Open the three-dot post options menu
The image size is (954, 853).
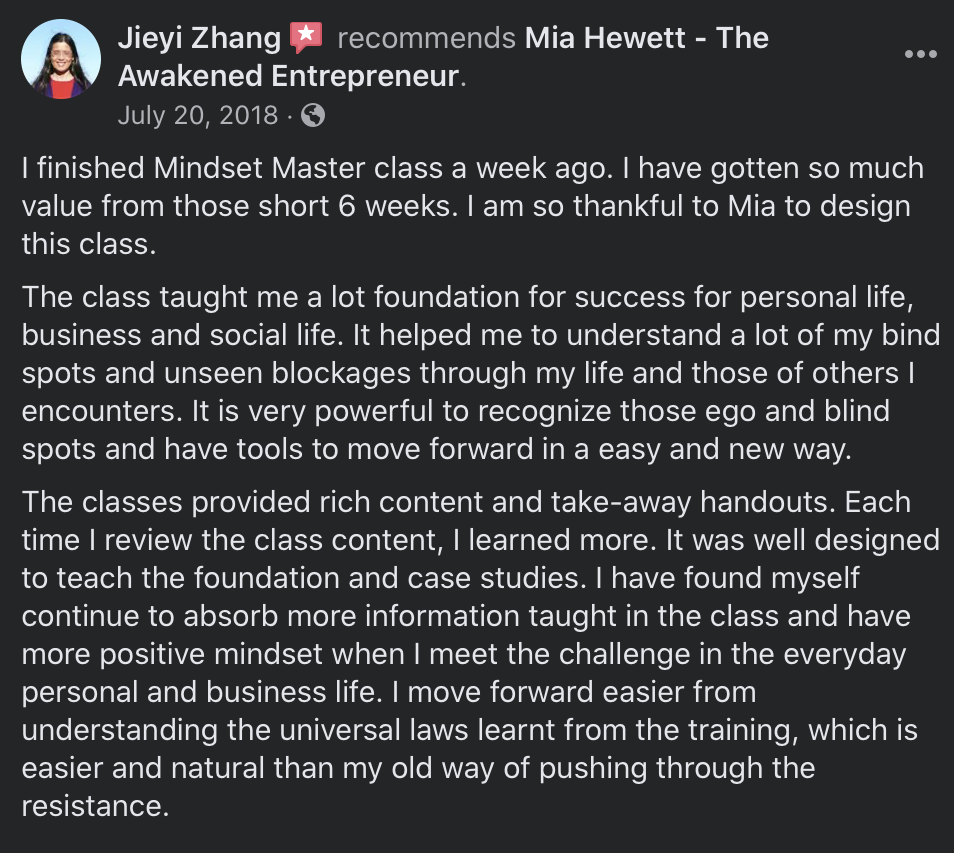920,54
